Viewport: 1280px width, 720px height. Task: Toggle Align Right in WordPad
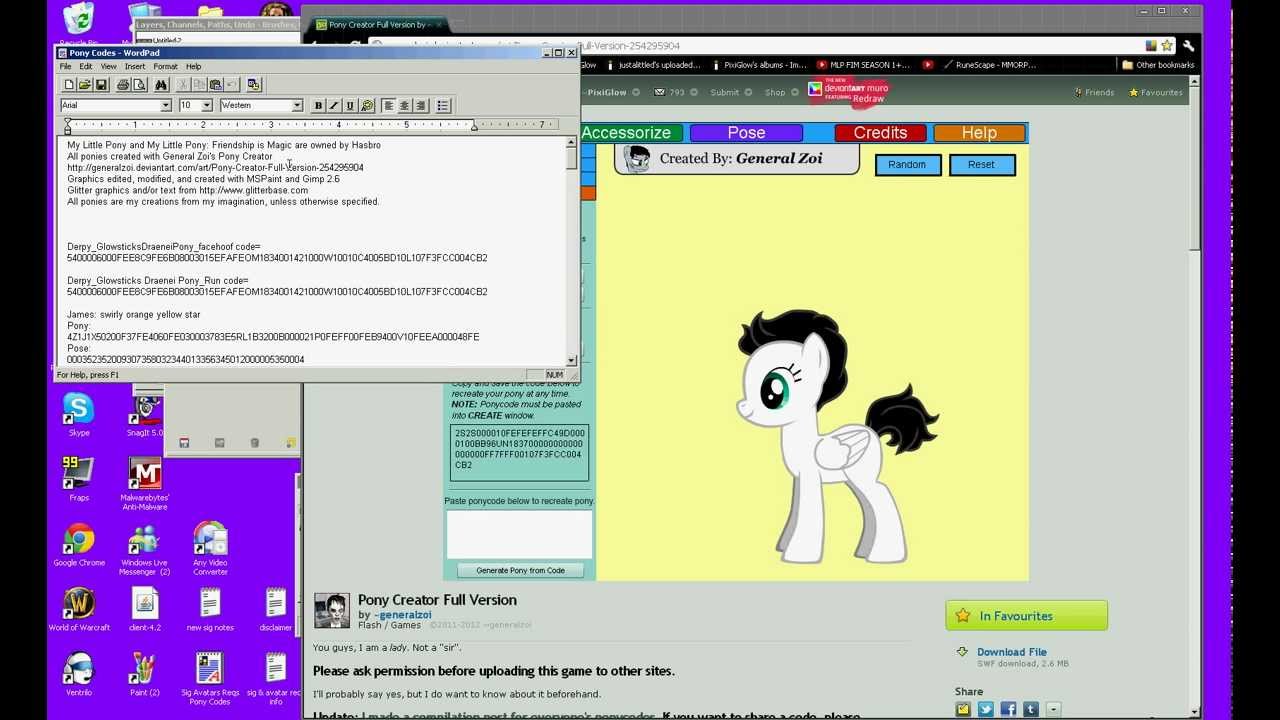(x=421, y=106)
